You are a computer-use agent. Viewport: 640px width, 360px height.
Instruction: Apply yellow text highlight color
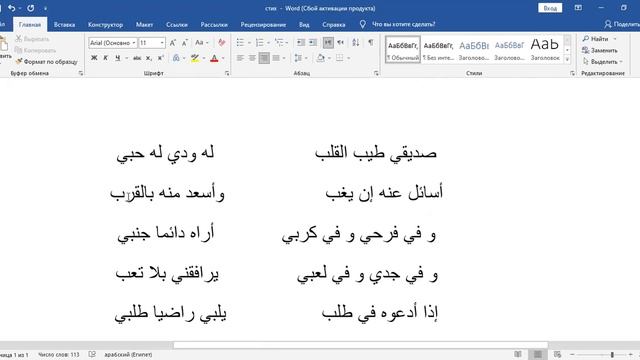(195, 58)
